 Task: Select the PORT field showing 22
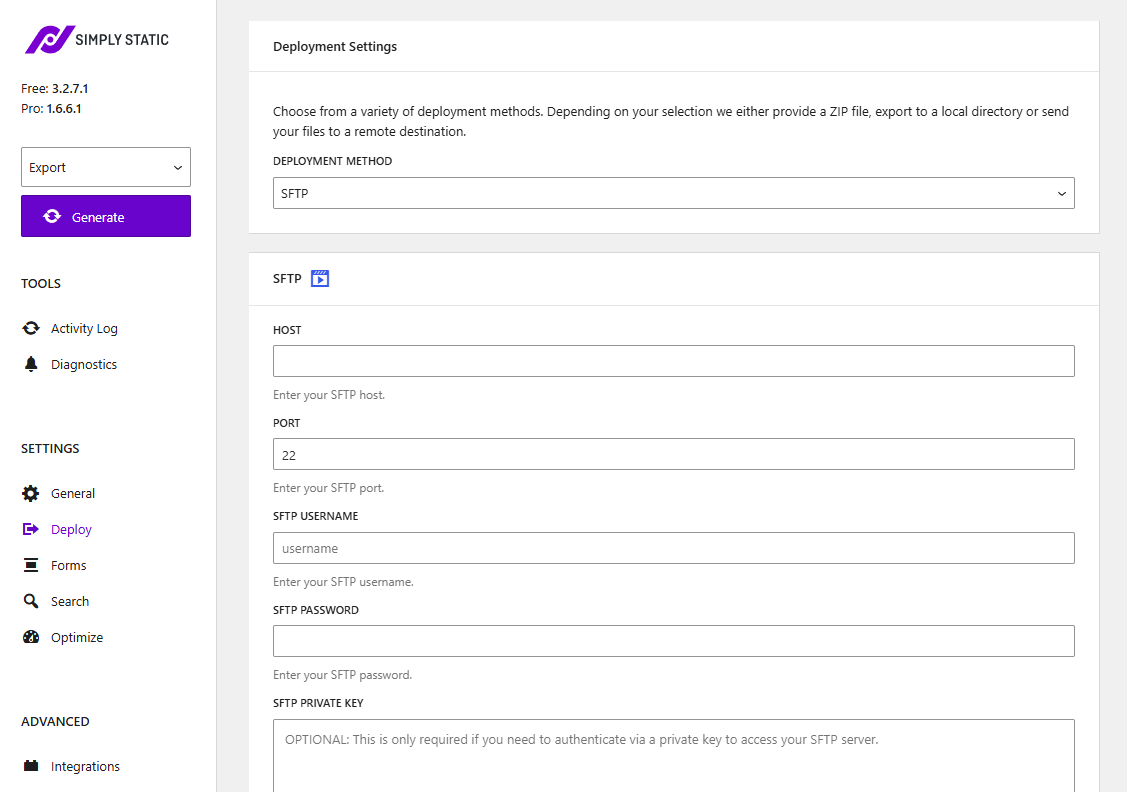(673, 454)
